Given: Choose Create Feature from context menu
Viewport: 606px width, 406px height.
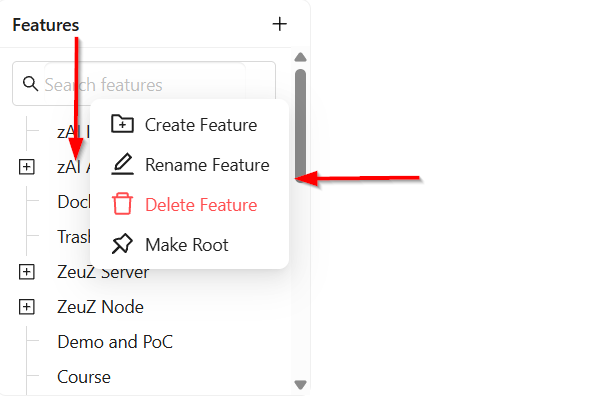Looking at the screenshot, I should 189,125.
